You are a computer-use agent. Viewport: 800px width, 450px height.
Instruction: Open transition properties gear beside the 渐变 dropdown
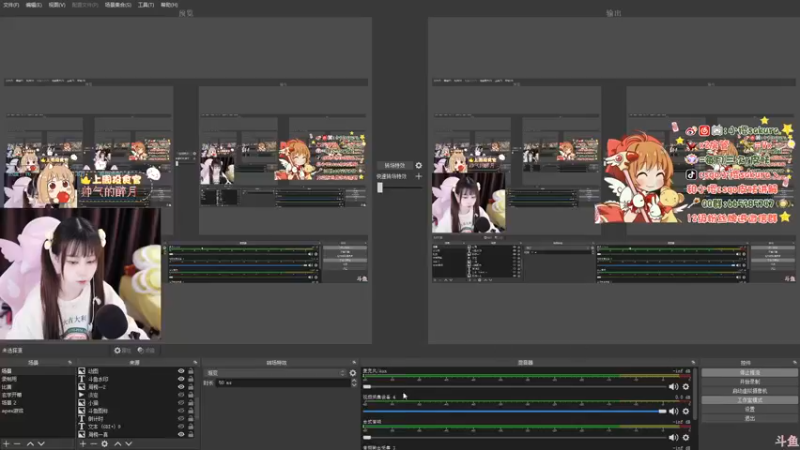tap(353, 373)
